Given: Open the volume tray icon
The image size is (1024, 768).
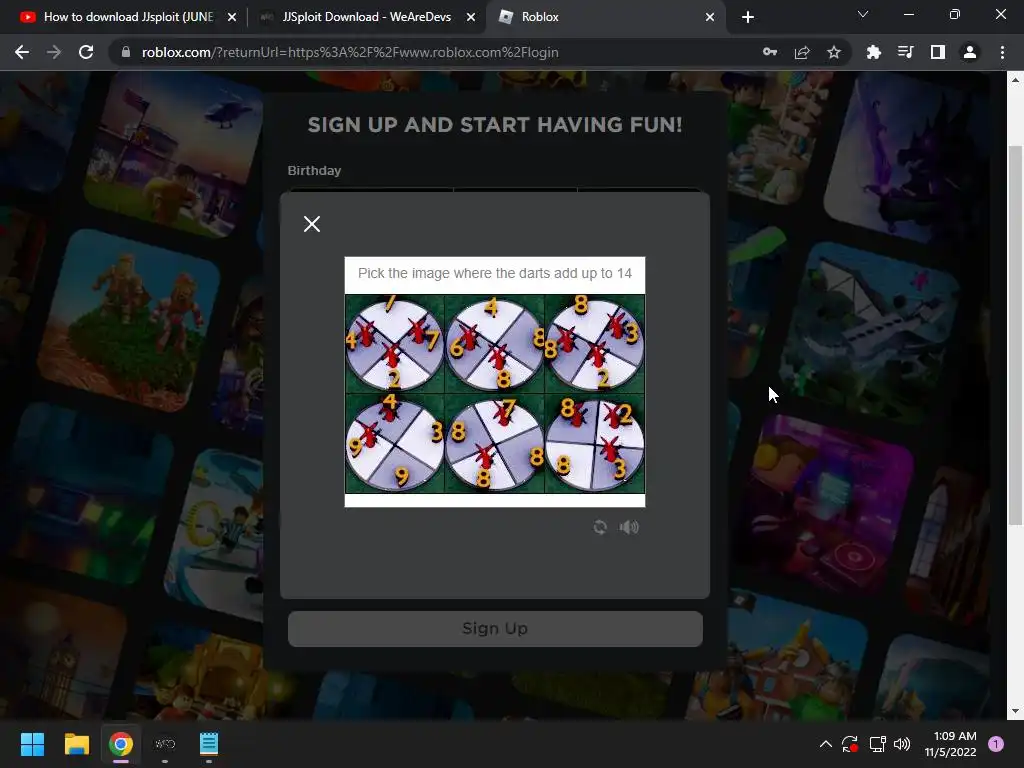Looking at the screenshot, I should [x=902, y=744].
